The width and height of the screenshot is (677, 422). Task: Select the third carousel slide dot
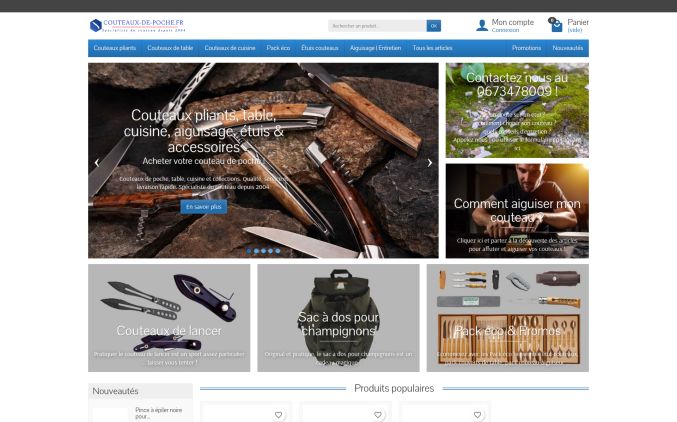click(263, 251)
